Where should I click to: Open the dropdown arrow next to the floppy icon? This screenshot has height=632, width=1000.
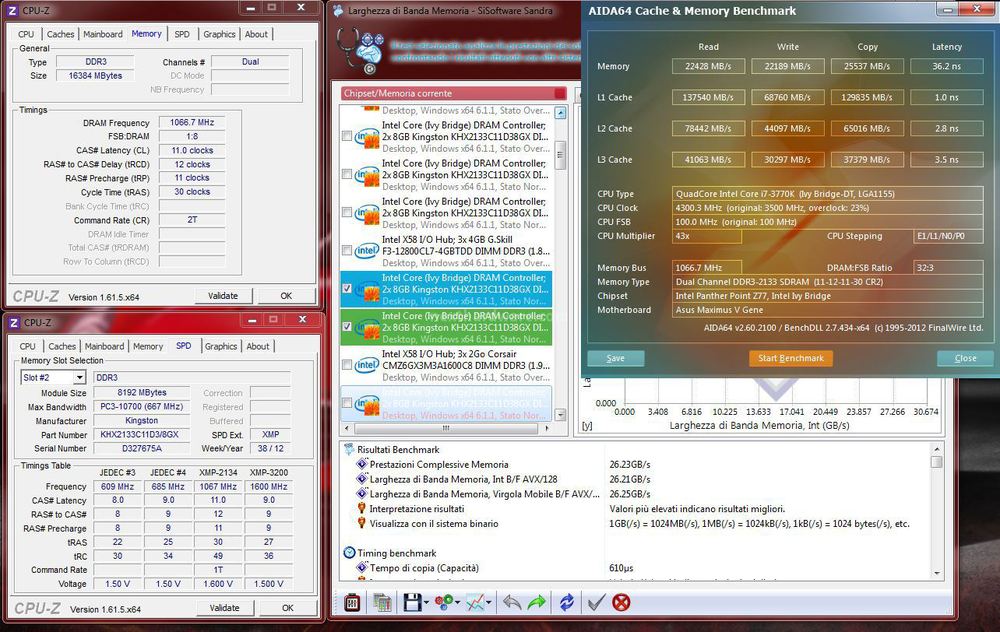click(426, 603)
